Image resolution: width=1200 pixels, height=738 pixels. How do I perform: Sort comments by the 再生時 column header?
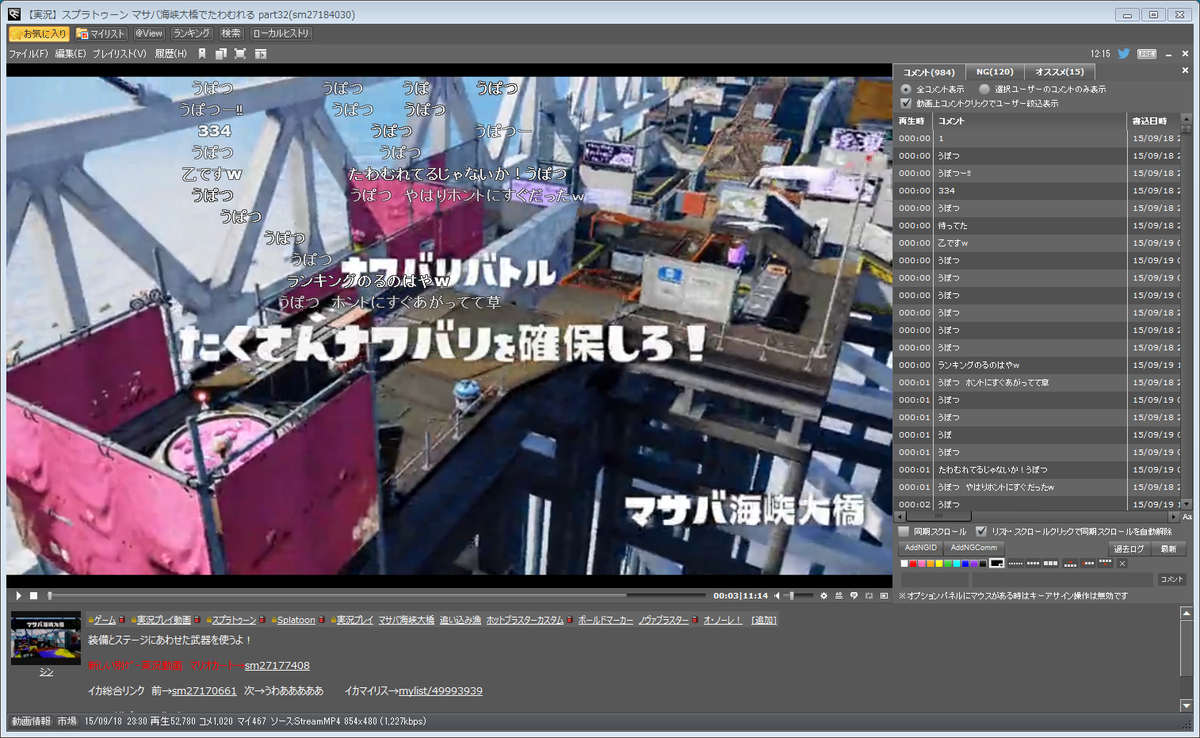[912, 120]
